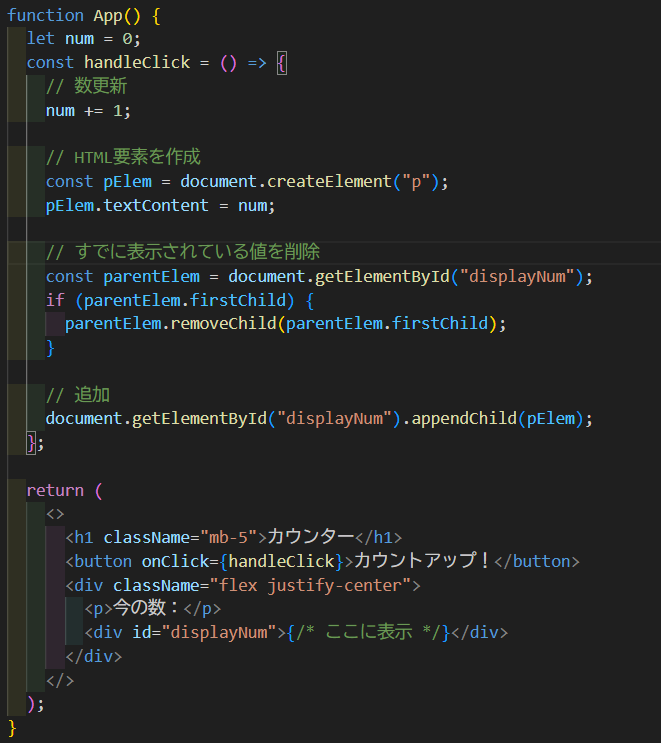Viewport: 661px width, 743px height.
Task: Click the createElement method call
Action: [329, 181]
